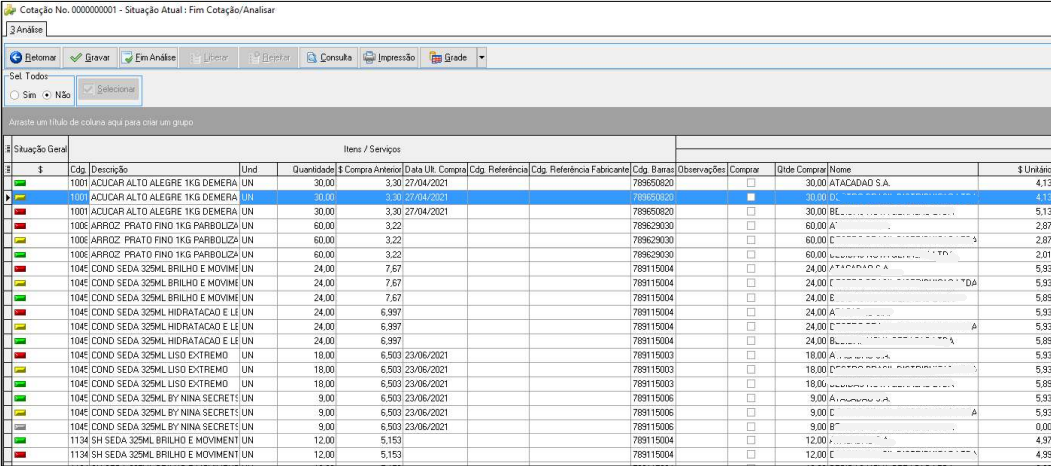This screenshot has width=1051, height=466.
Task: Click red flag of SH SEDA BRILHO row
Action: 20,455
